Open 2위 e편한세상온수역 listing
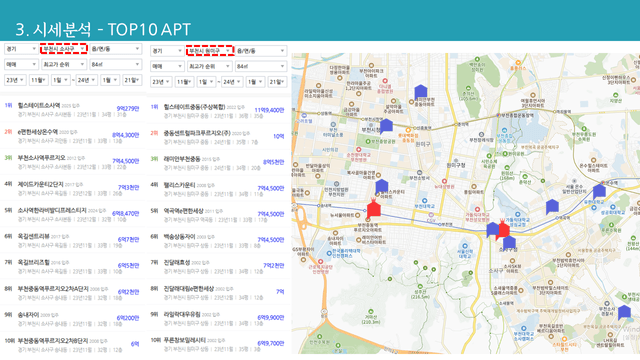The image size is (640, 360). (72, 136)
